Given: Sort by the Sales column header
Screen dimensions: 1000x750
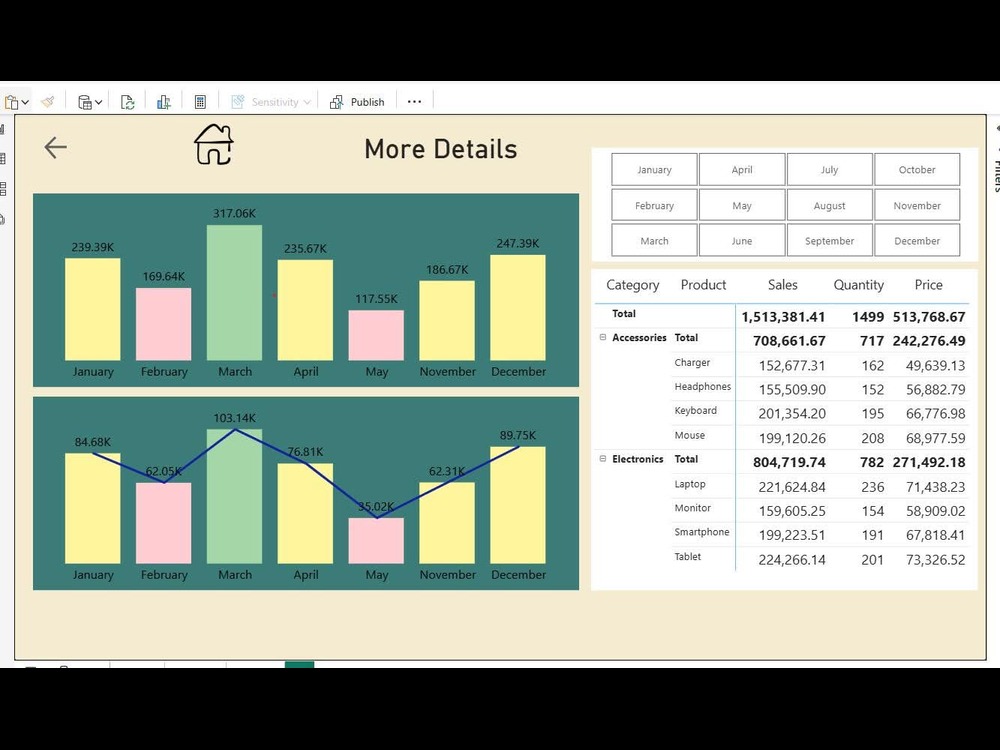Looking at the screenshot, I should coord(783,285).
